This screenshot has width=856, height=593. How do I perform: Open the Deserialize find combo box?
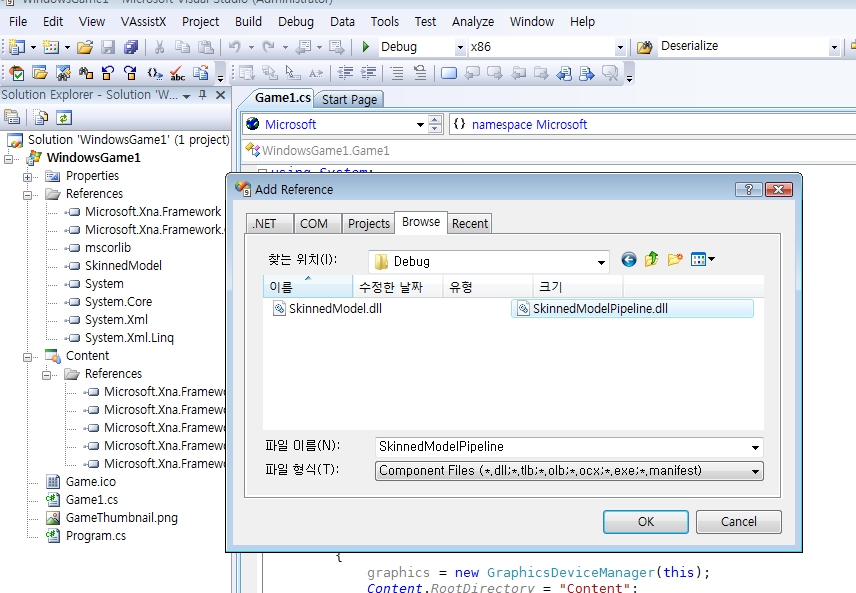click(x=834, y=48)
